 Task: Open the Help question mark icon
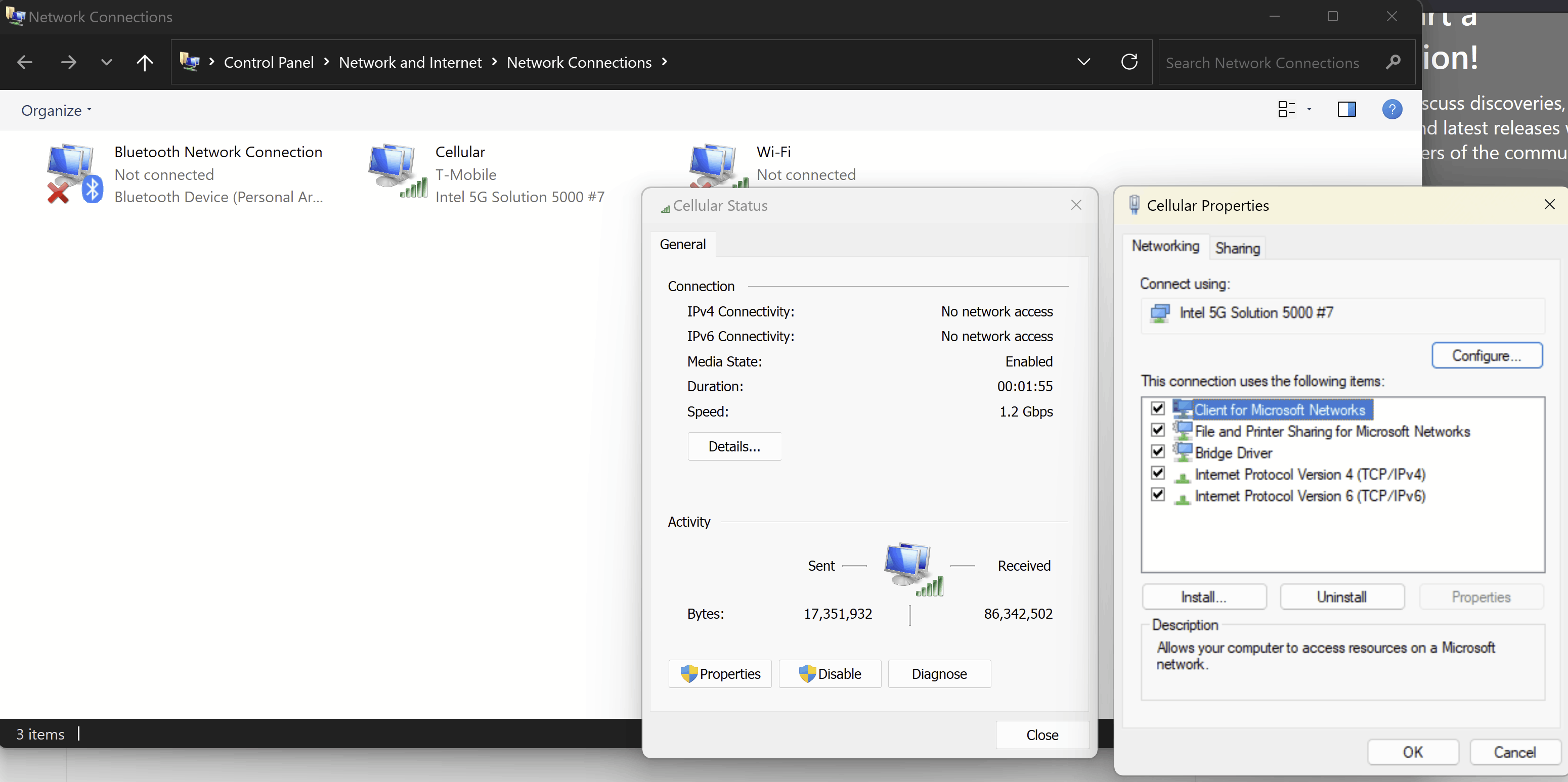(x=1391, y=110)
